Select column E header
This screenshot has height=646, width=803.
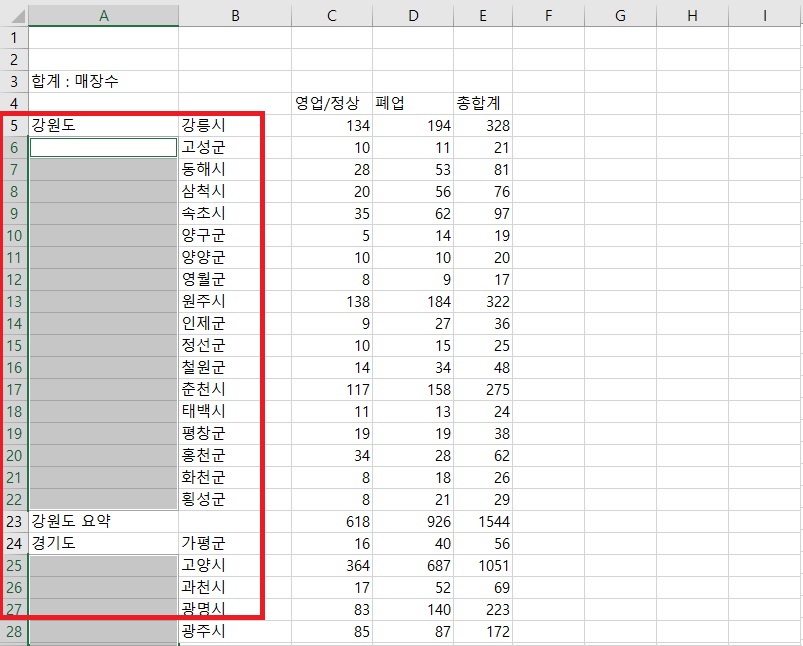(x=483, y=16)
